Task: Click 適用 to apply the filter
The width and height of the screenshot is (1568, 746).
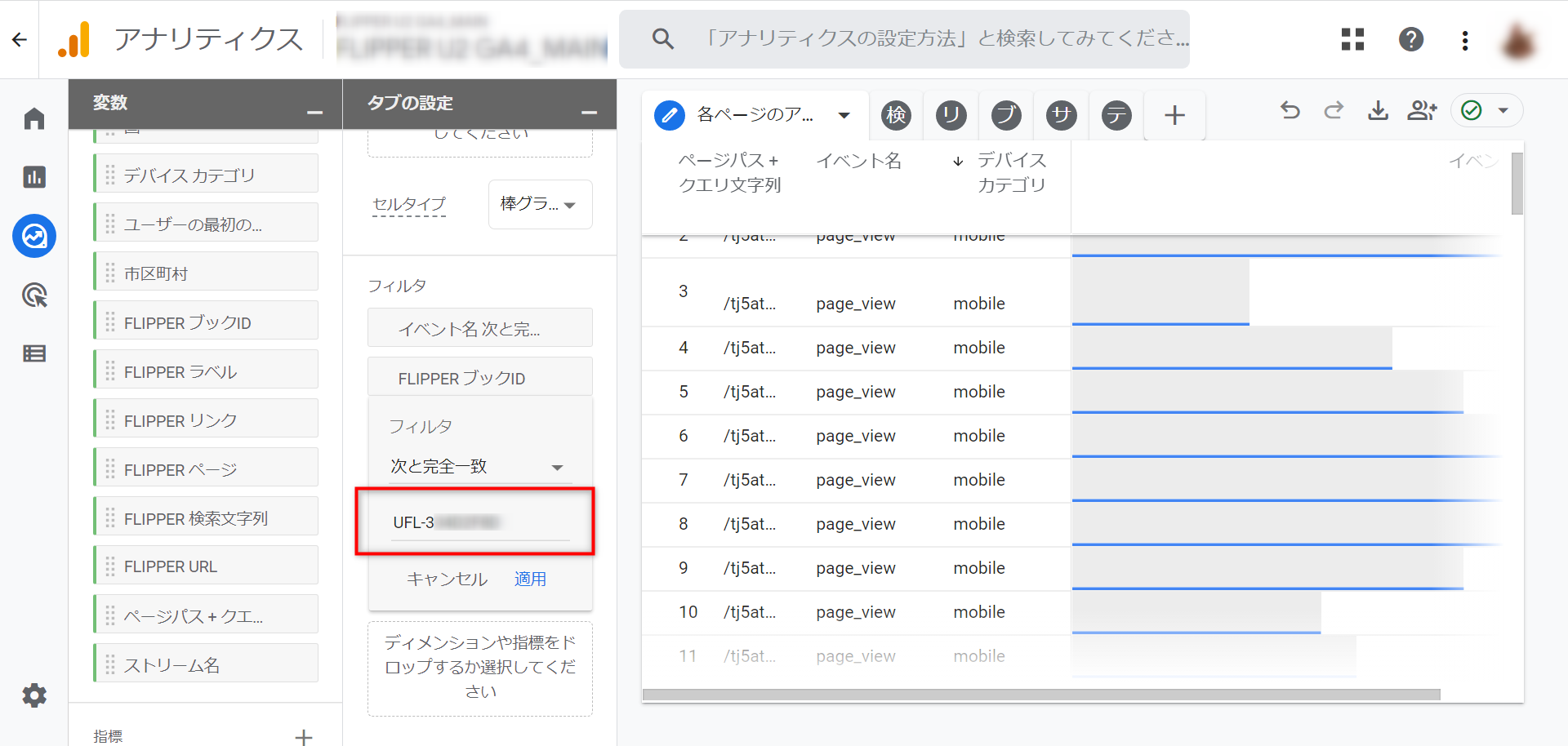Action: coord(530,579)
